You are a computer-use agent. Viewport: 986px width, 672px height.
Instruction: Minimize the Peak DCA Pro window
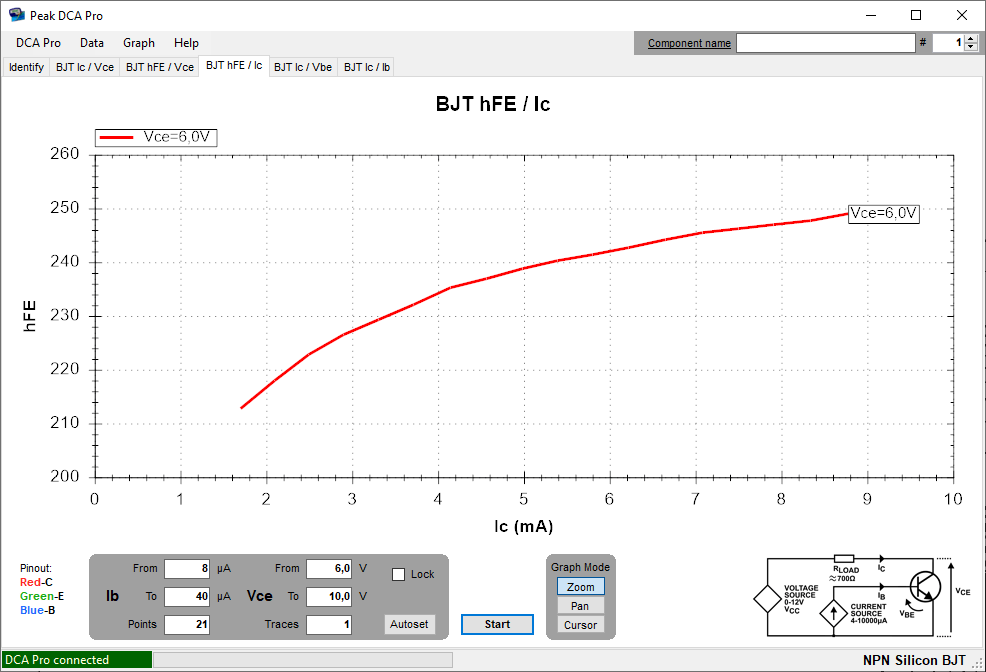(x=871, y=15)
